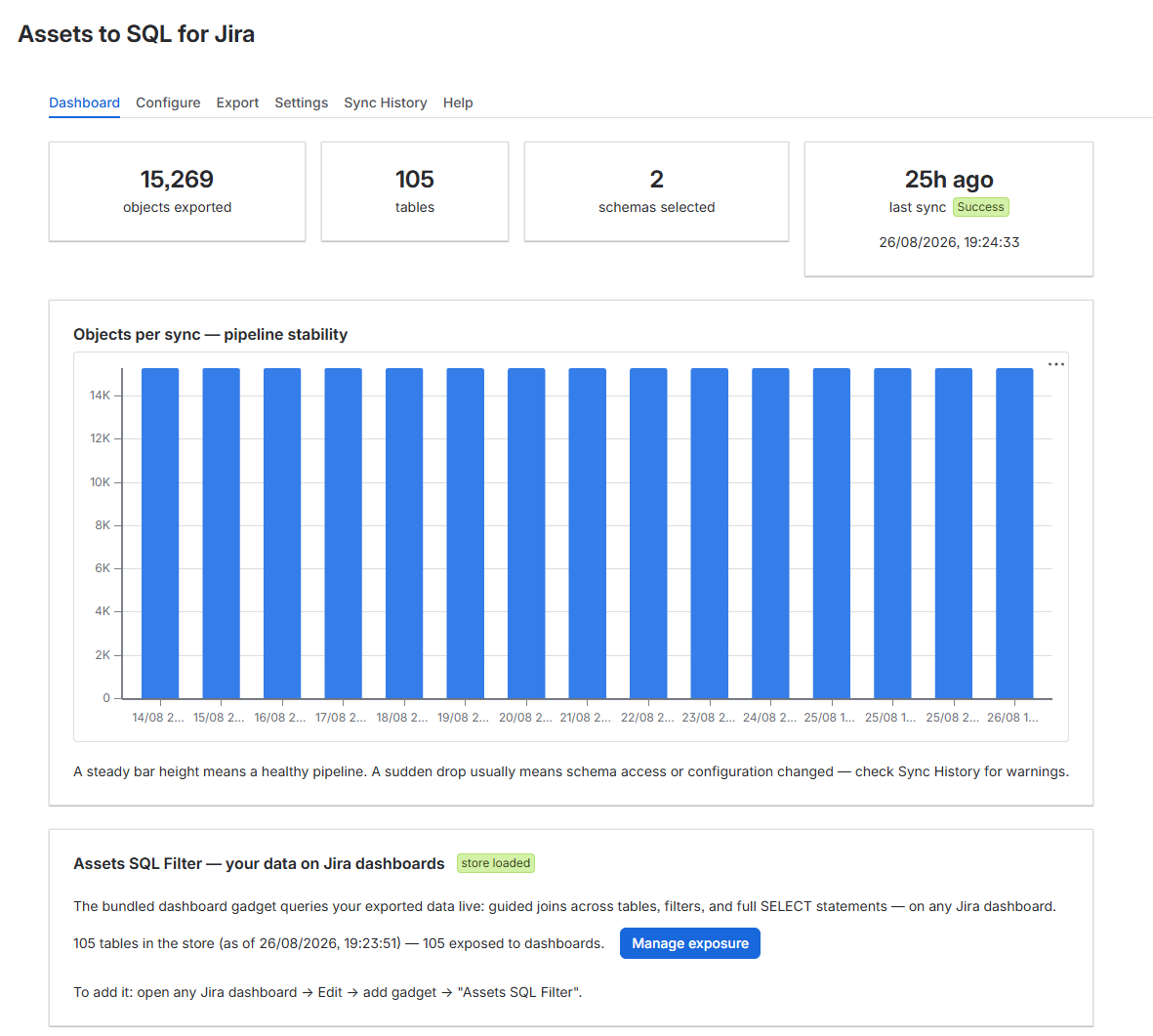Screen dimensions: 1153x1036
Task: Select the Assets SQL Filter section heading
Action: (x=259, y=864)
